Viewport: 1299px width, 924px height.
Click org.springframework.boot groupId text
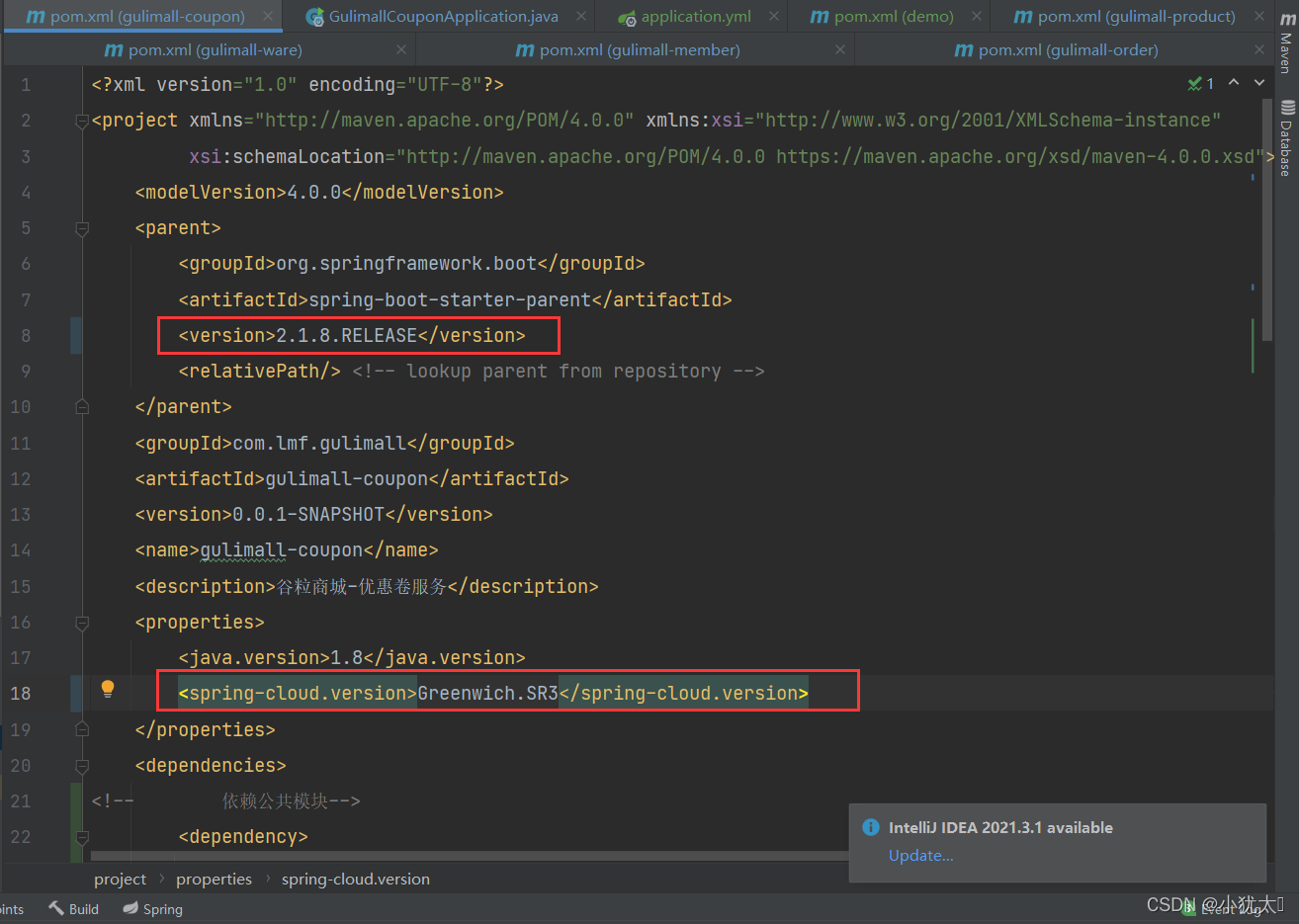coord(406,264)
